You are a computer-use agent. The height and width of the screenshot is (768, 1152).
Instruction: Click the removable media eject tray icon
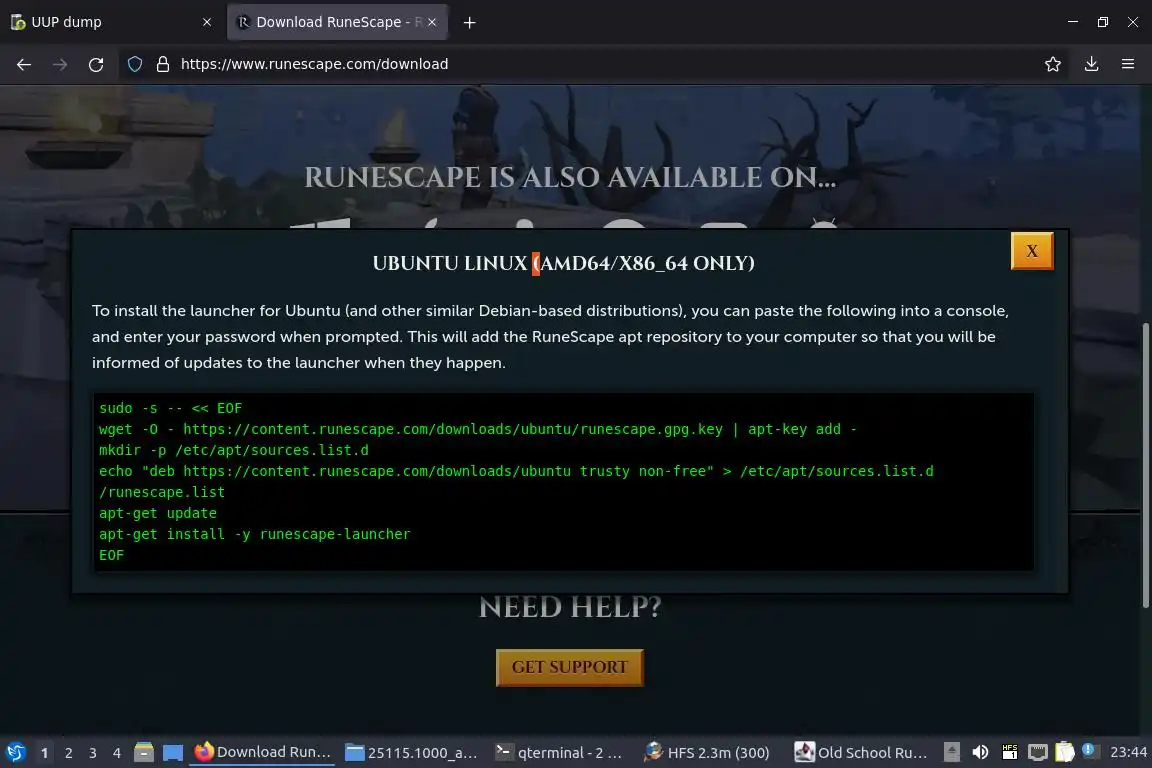951,752
